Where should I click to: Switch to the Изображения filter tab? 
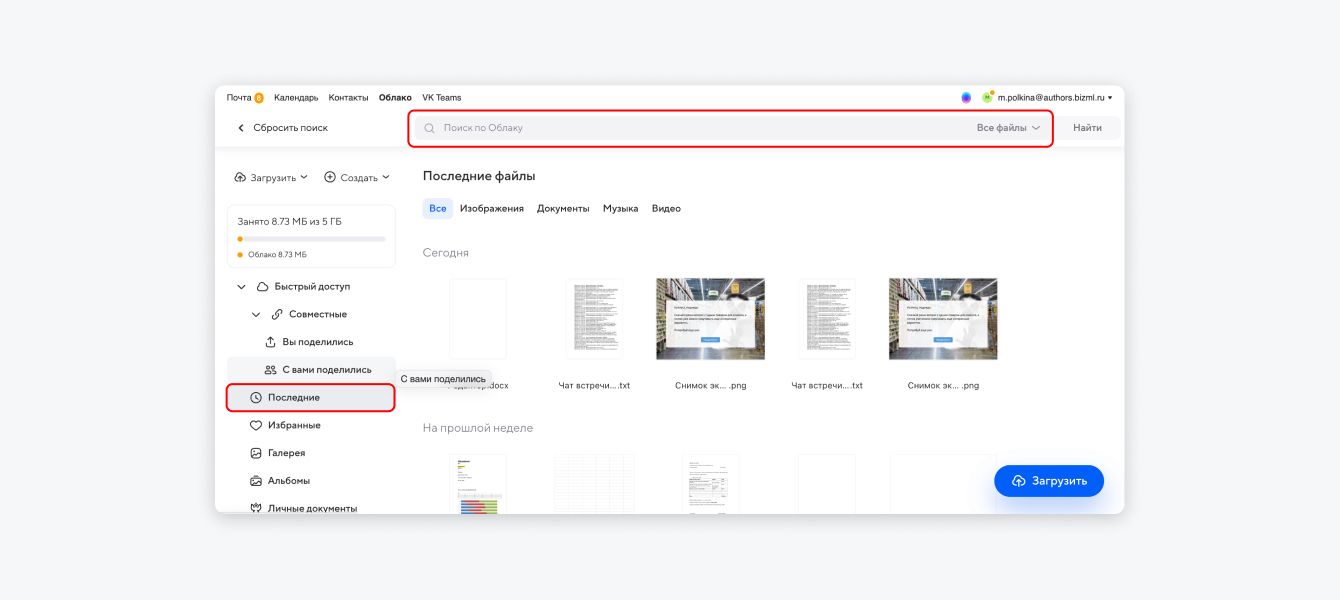491,209
